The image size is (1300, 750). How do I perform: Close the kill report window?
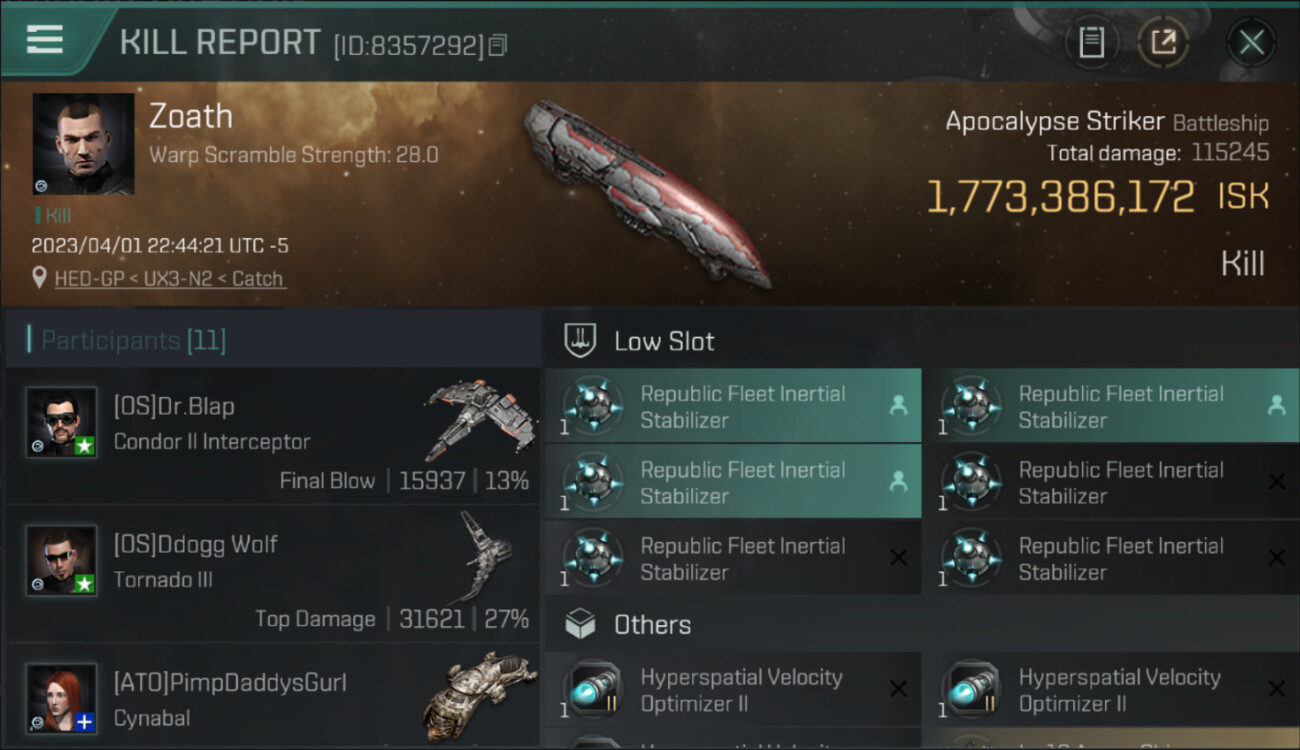pos(1251,42)
